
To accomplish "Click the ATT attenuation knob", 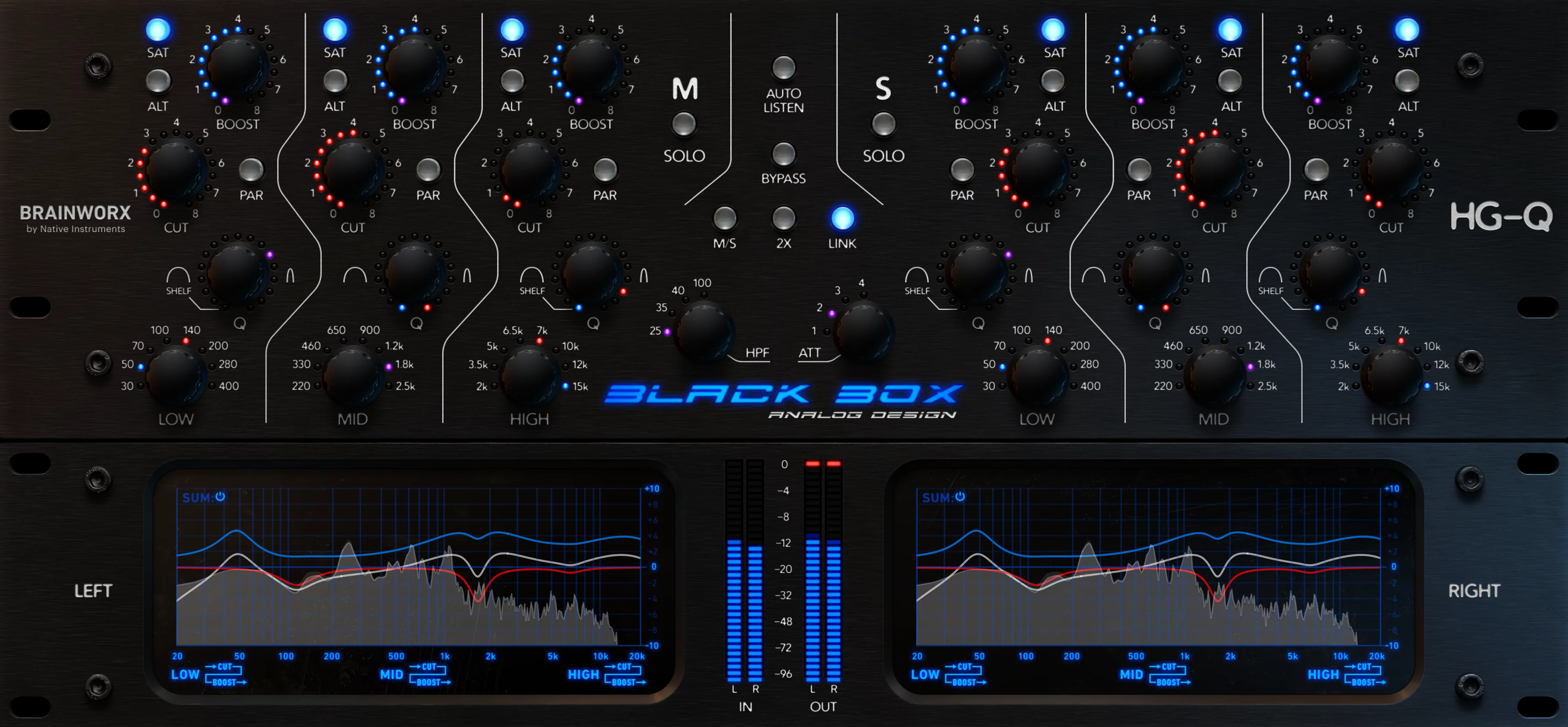I will (x=863, y=332).
